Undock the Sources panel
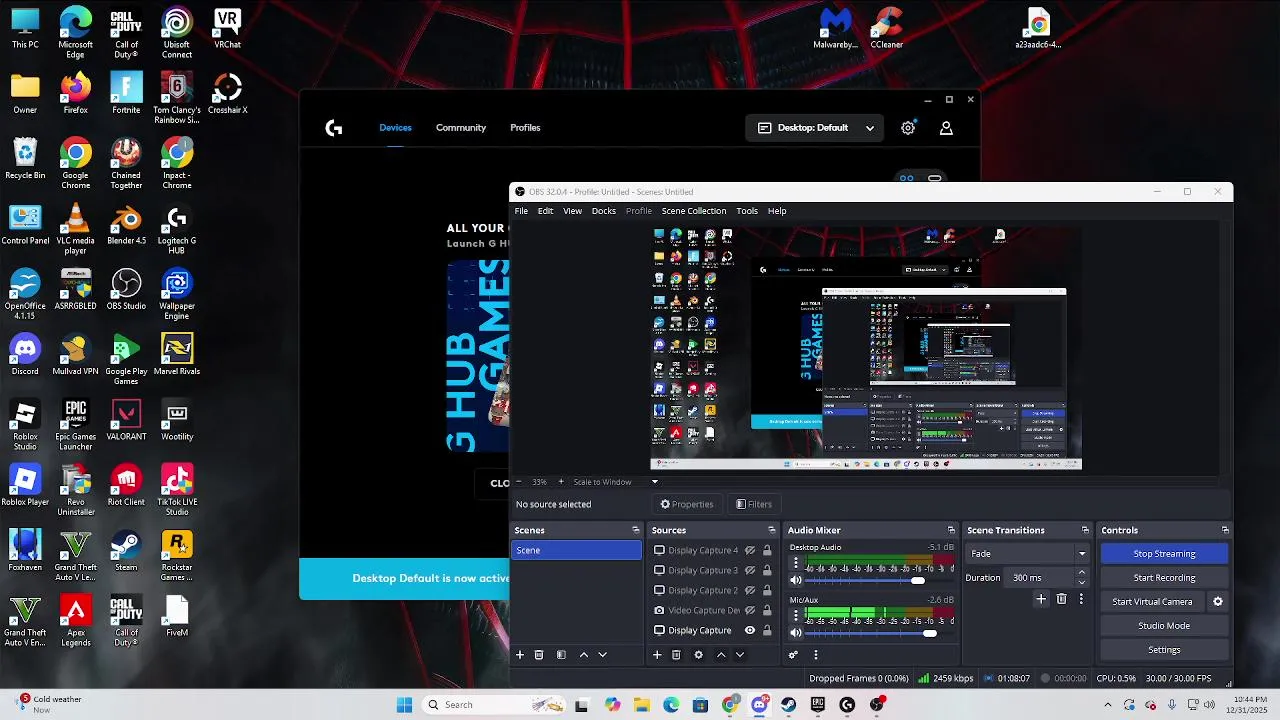The image size is (1280, 720). click(771, 531)
